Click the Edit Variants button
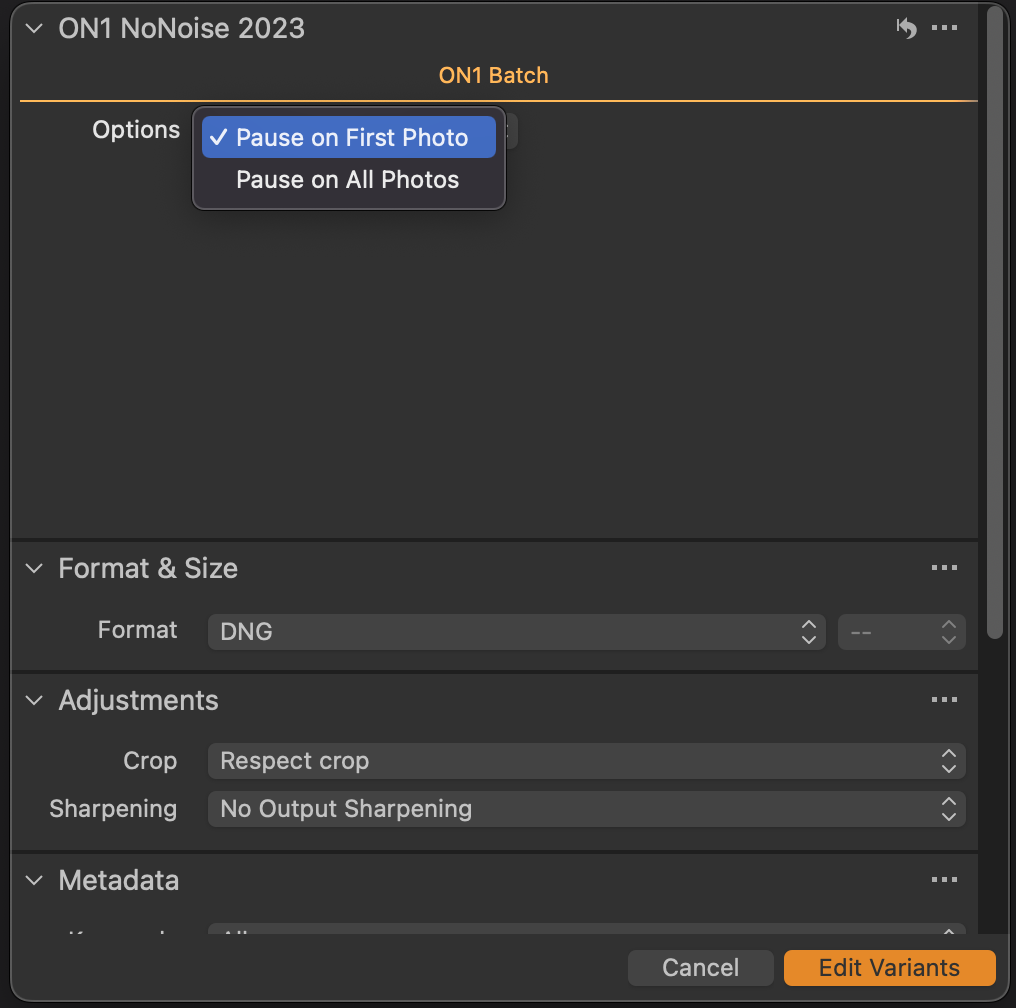Screen dimensions: 1016x1008 [x=890, y=968]
